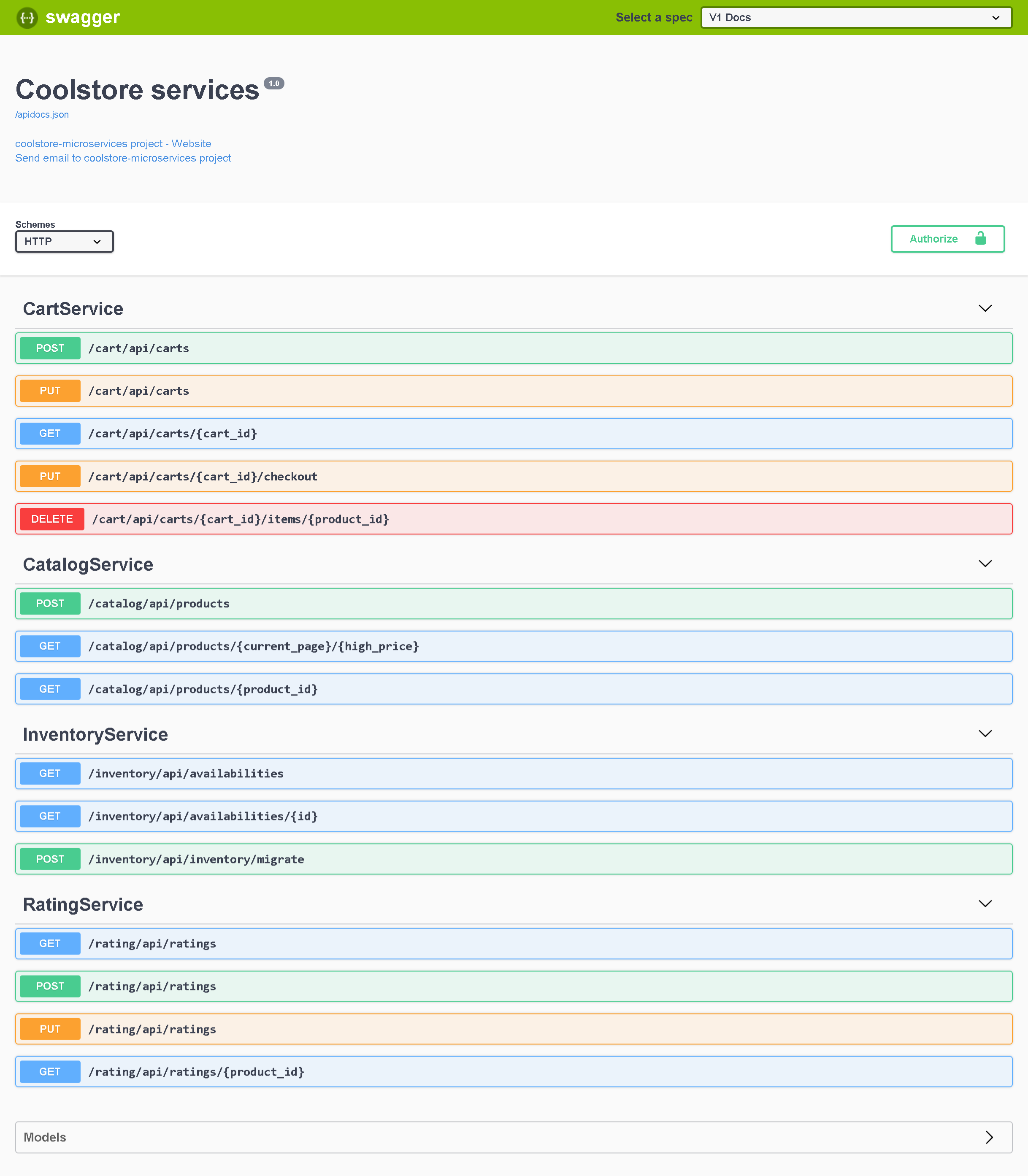Open the Schemes HTTP dropdown
Image resolution: width=1028 pixels, height=1176 pixels.
pyautogui.click(x=64, y=241)
